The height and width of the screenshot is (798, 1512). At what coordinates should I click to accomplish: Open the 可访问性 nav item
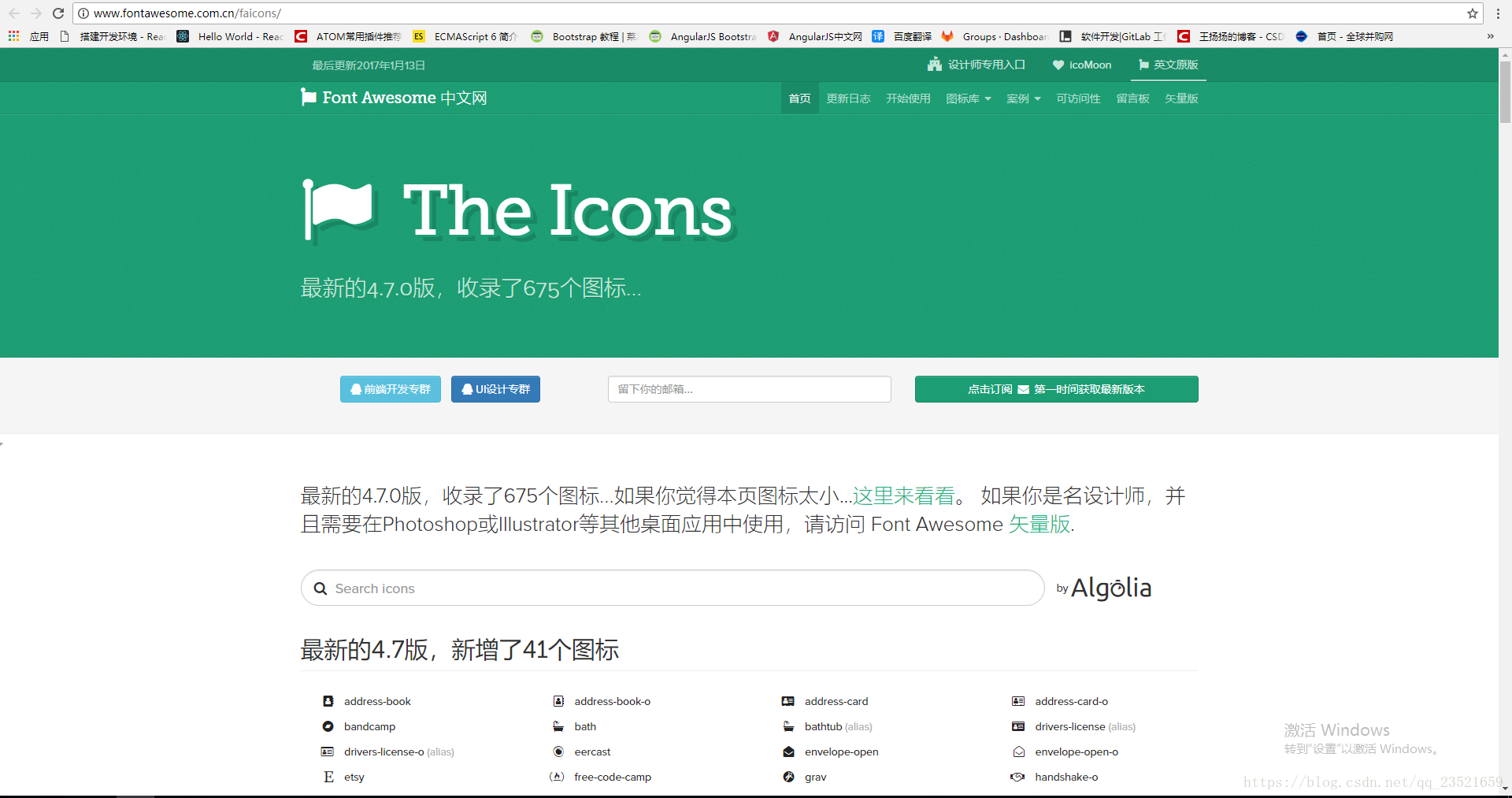tap(1078, 98)
